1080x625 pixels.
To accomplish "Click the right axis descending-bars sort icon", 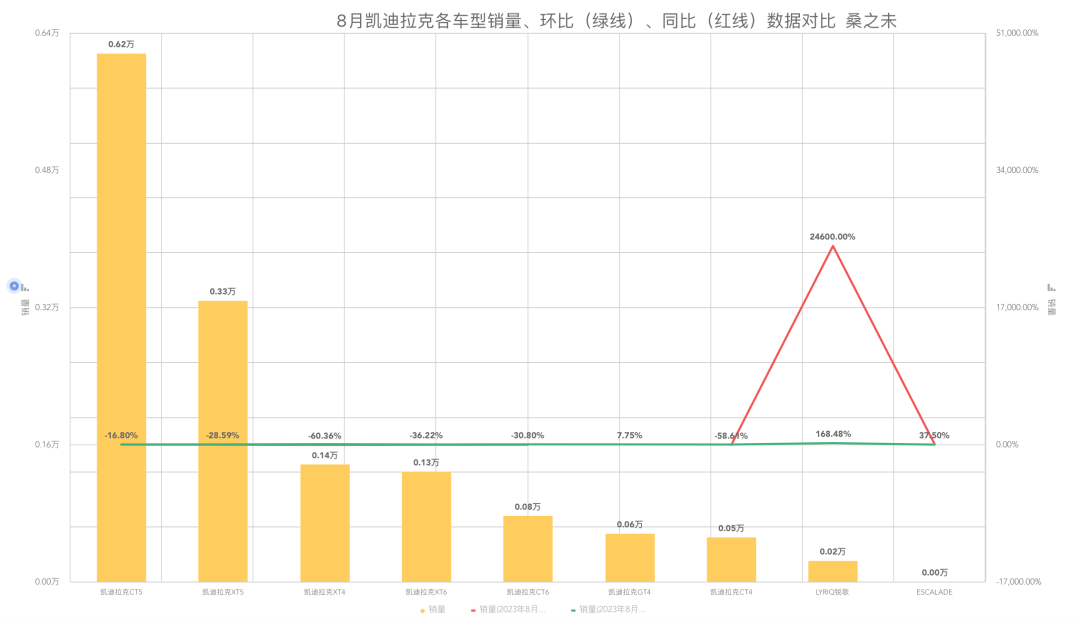I will pyautogui.click(x=1051, y=287).
